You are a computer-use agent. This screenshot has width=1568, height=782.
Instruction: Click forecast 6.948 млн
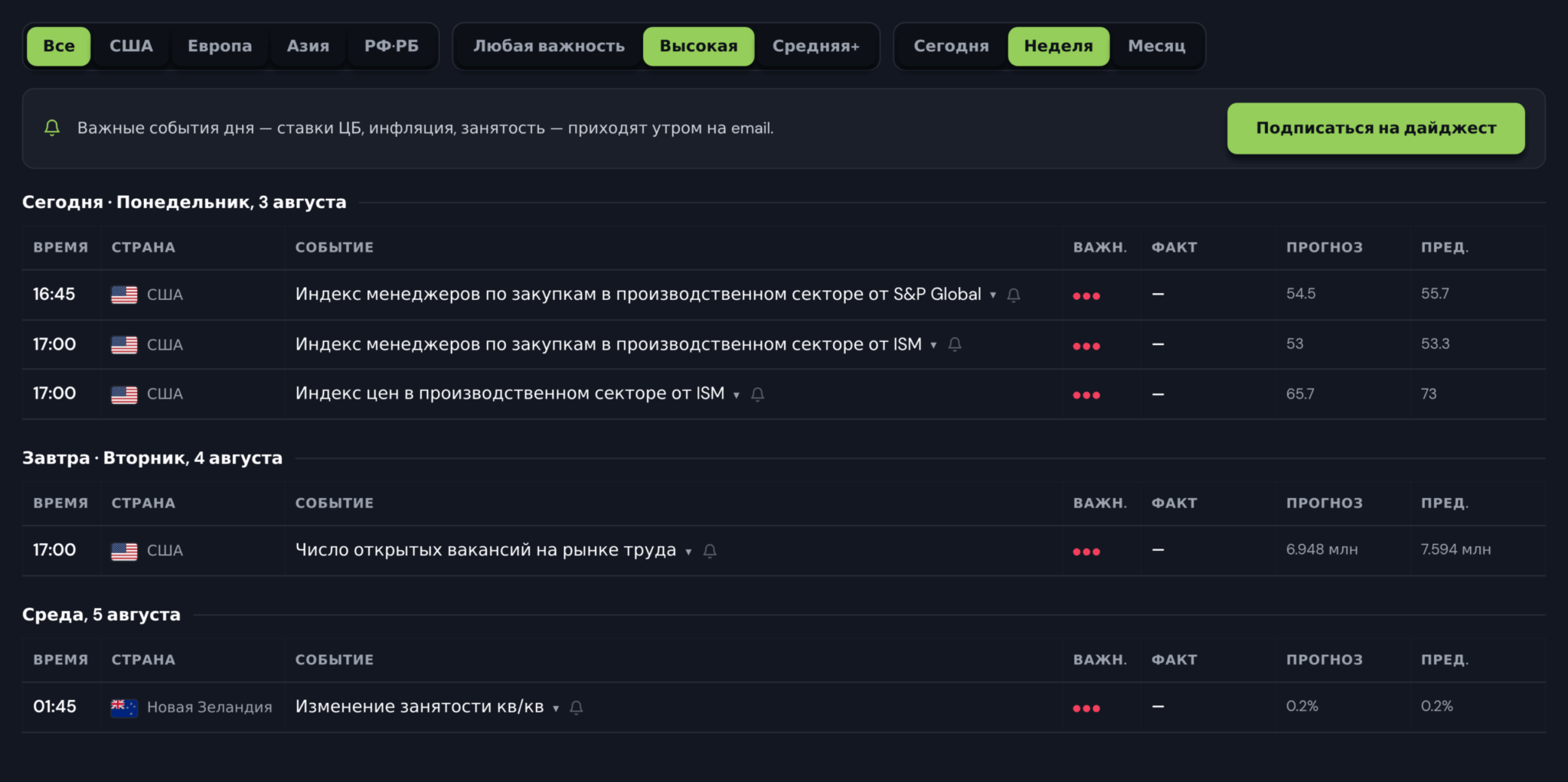coord(1322,549)
